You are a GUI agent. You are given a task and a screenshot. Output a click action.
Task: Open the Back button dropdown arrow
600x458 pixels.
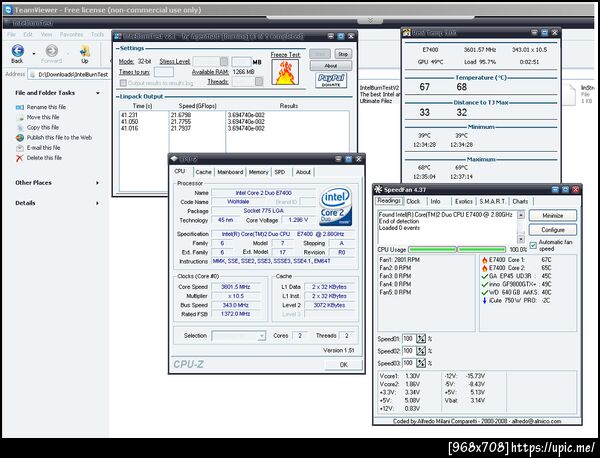(x=34, y=54)
